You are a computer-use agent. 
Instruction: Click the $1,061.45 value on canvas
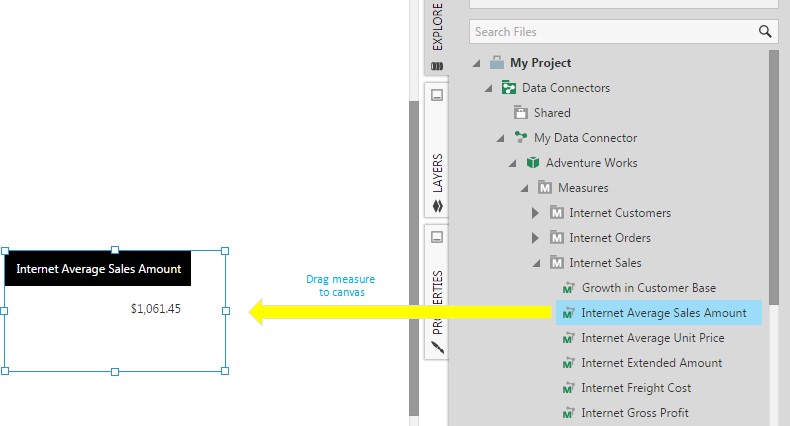coord(155,309)
